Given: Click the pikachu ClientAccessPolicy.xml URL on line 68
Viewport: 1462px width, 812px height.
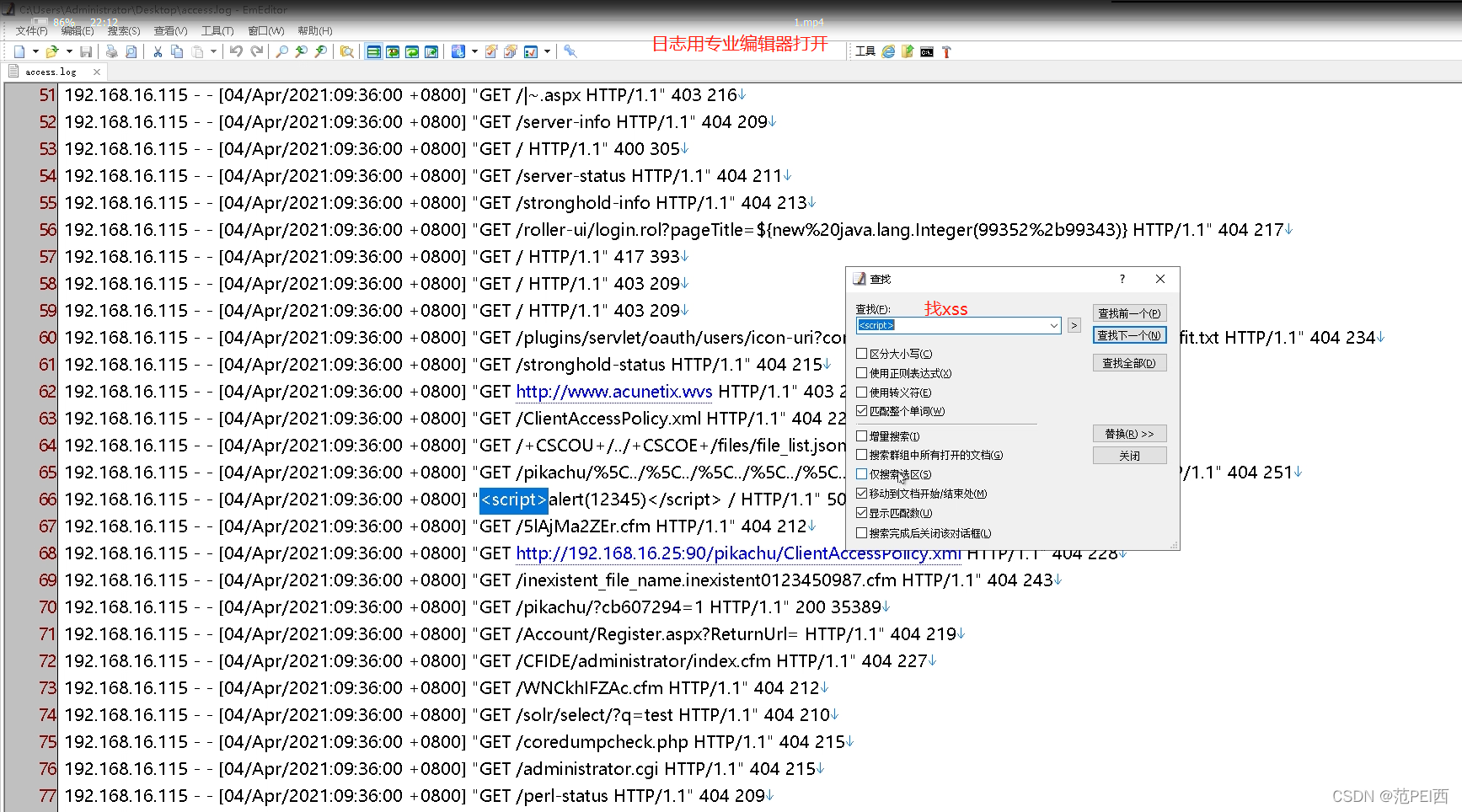Looking at the screenshot, I should (x=738, y=553).
